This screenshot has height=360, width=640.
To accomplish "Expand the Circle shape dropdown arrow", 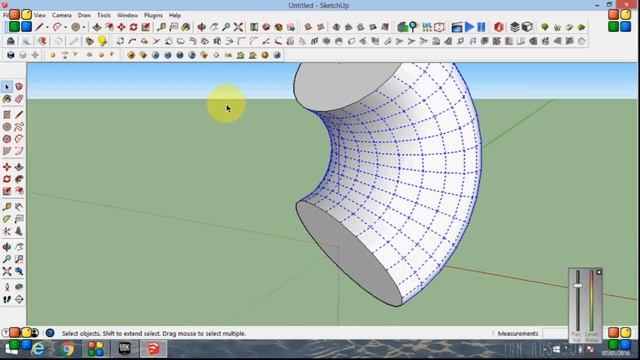I will tap(84, 28).
